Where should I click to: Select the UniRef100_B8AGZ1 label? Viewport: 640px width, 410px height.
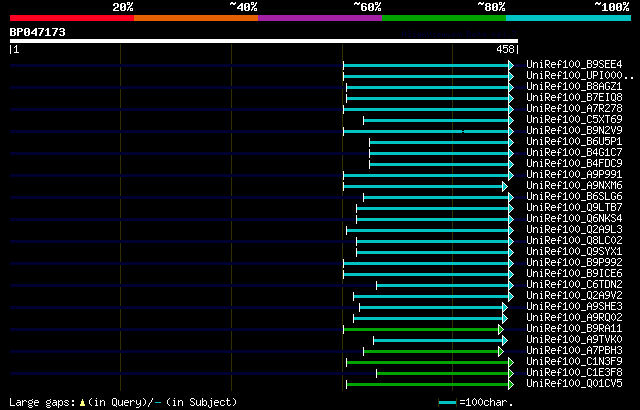pos(574,86)
